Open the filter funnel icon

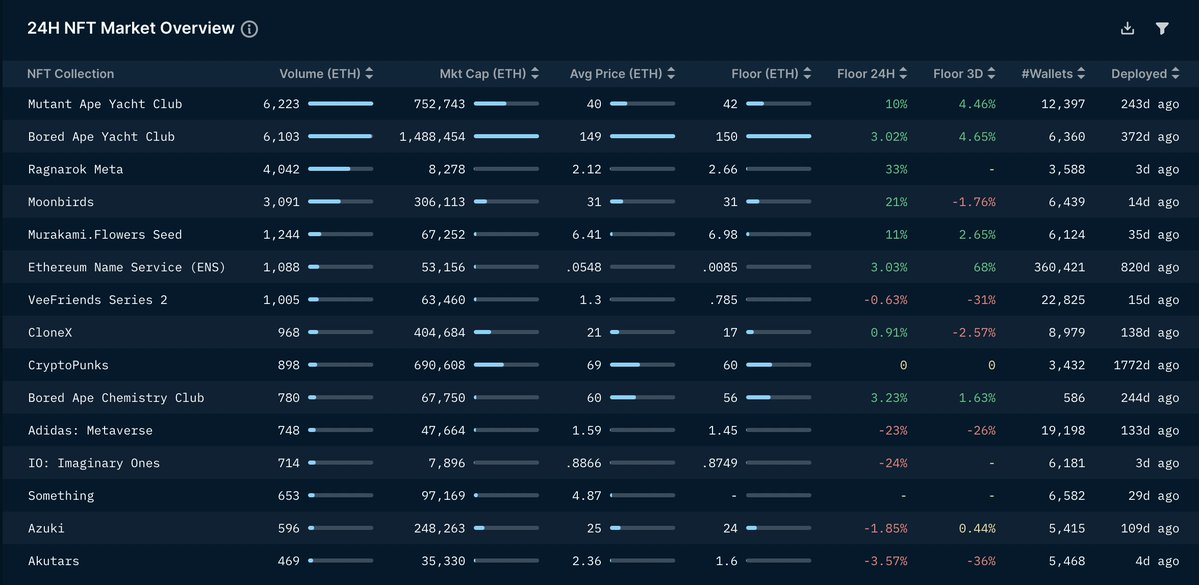[1162, 29]
